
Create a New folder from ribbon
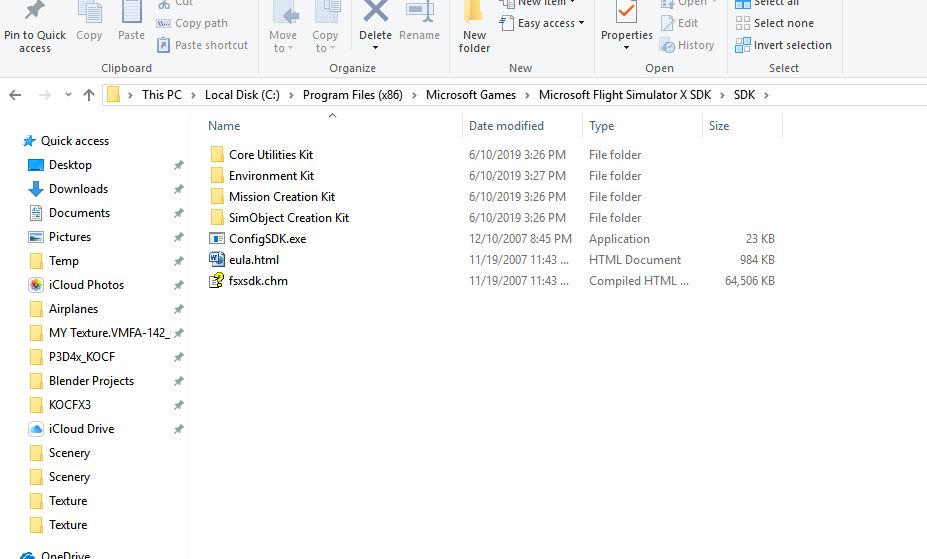[474, 28]
